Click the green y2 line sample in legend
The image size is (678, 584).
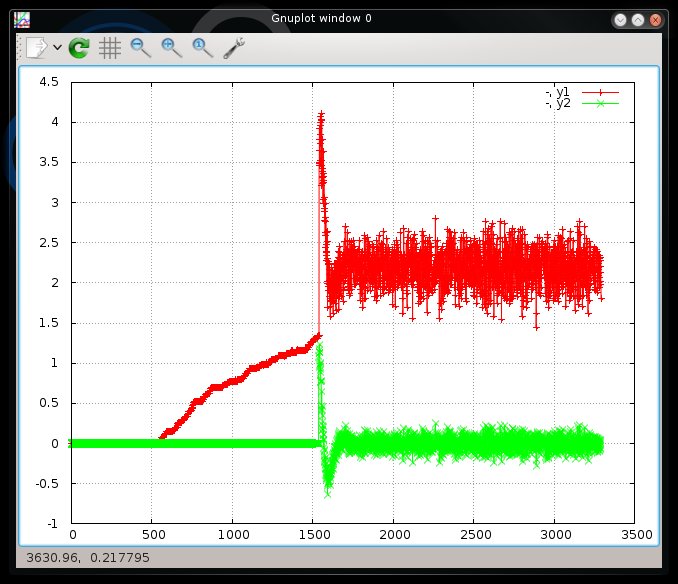coord(600,103)
